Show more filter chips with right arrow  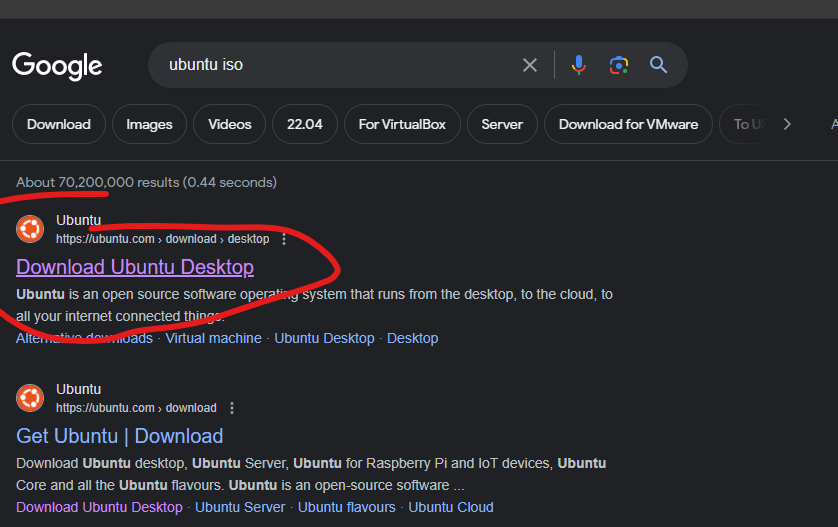pos(787,124)
